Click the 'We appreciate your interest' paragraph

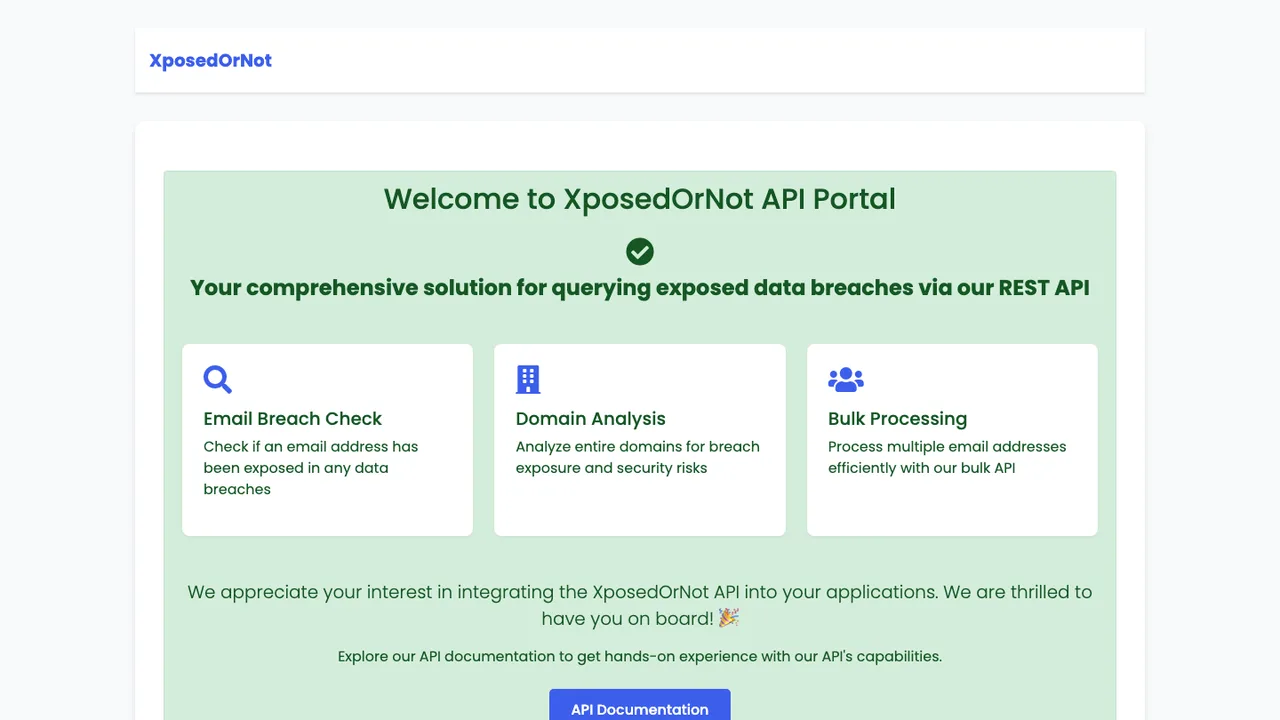pyautogui.click(x=640, y=605)
